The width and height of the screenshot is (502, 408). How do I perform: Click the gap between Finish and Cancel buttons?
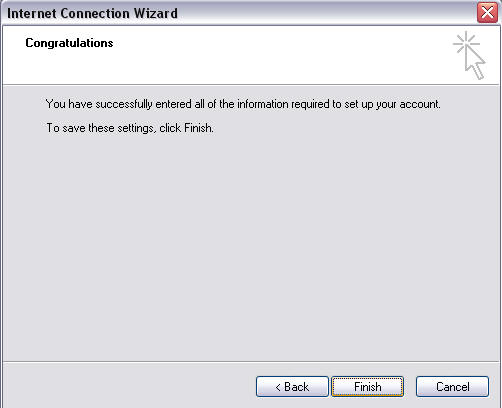pos(410,387)
